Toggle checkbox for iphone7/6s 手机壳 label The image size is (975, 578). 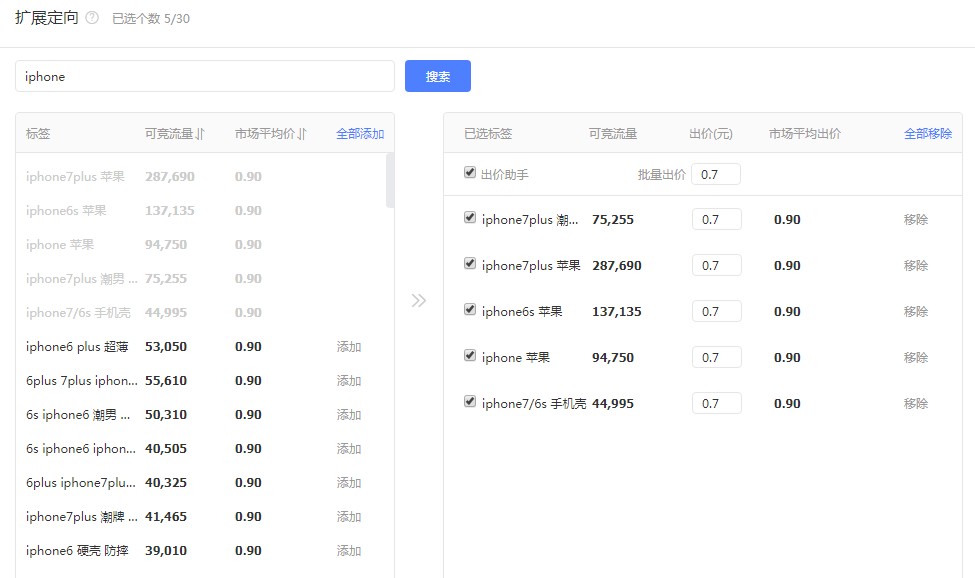click(470, 402)
